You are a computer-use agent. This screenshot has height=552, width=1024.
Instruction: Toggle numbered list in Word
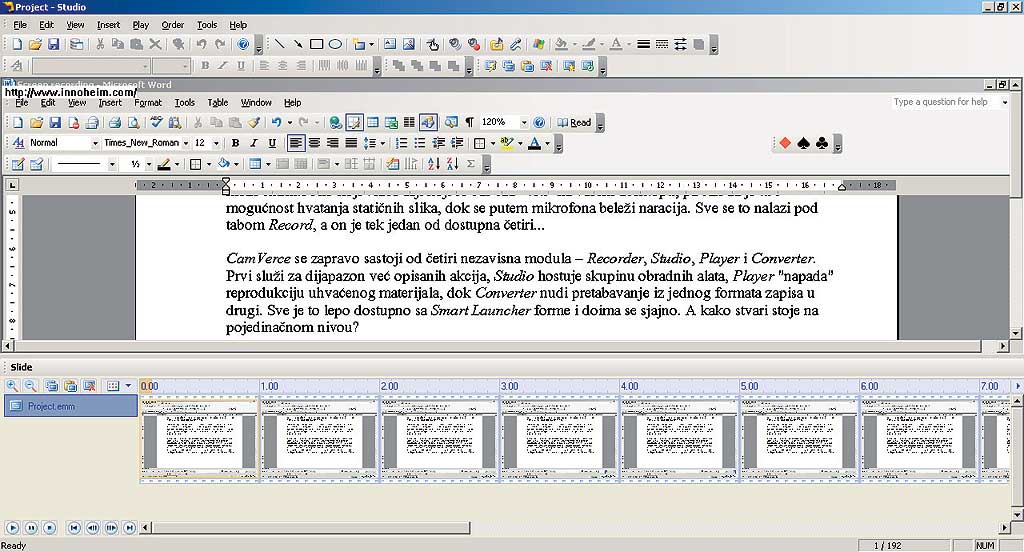402,143
